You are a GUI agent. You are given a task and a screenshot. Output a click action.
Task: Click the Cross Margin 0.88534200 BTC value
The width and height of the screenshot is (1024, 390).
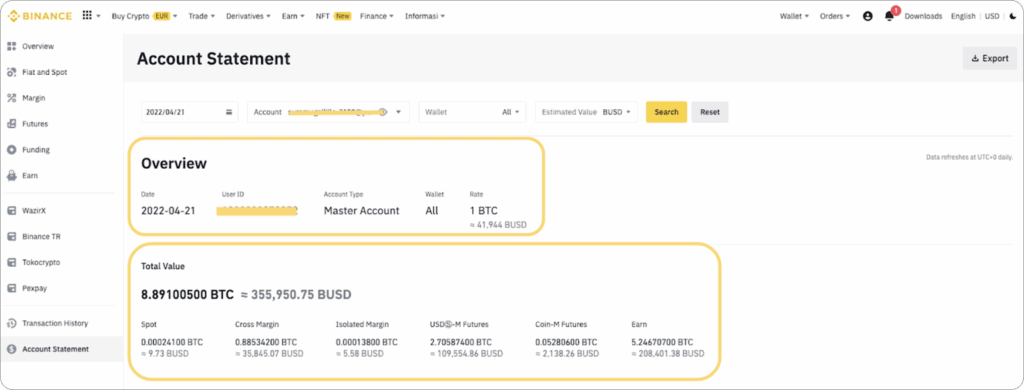pyautogui.click(x=266, y=342)
